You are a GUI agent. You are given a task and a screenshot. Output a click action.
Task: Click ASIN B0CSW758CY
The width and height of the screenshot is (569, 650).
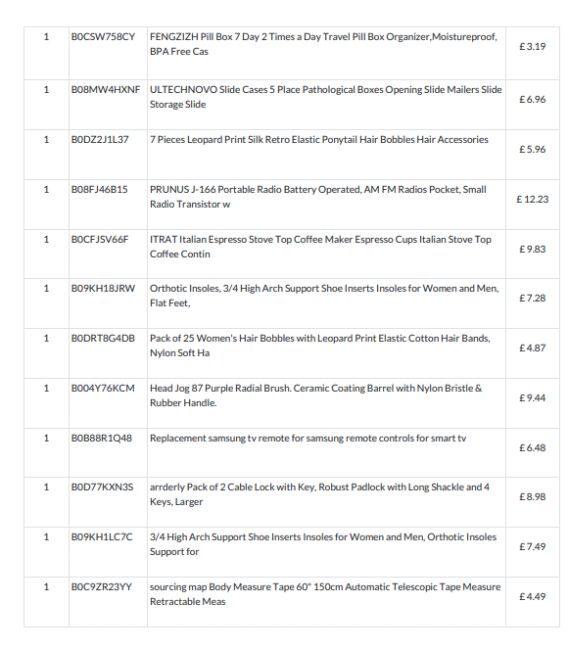point(103,37)
